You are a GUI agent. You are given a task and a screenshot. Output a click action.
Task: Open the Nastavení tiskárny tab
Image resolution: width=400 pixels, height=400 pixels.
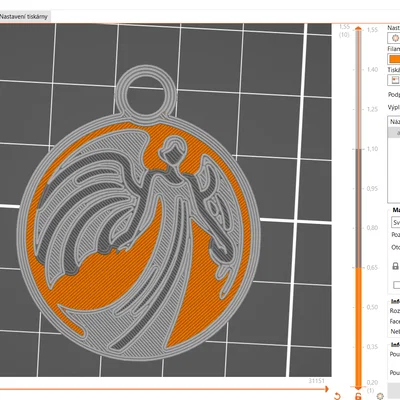coord(24,16)
